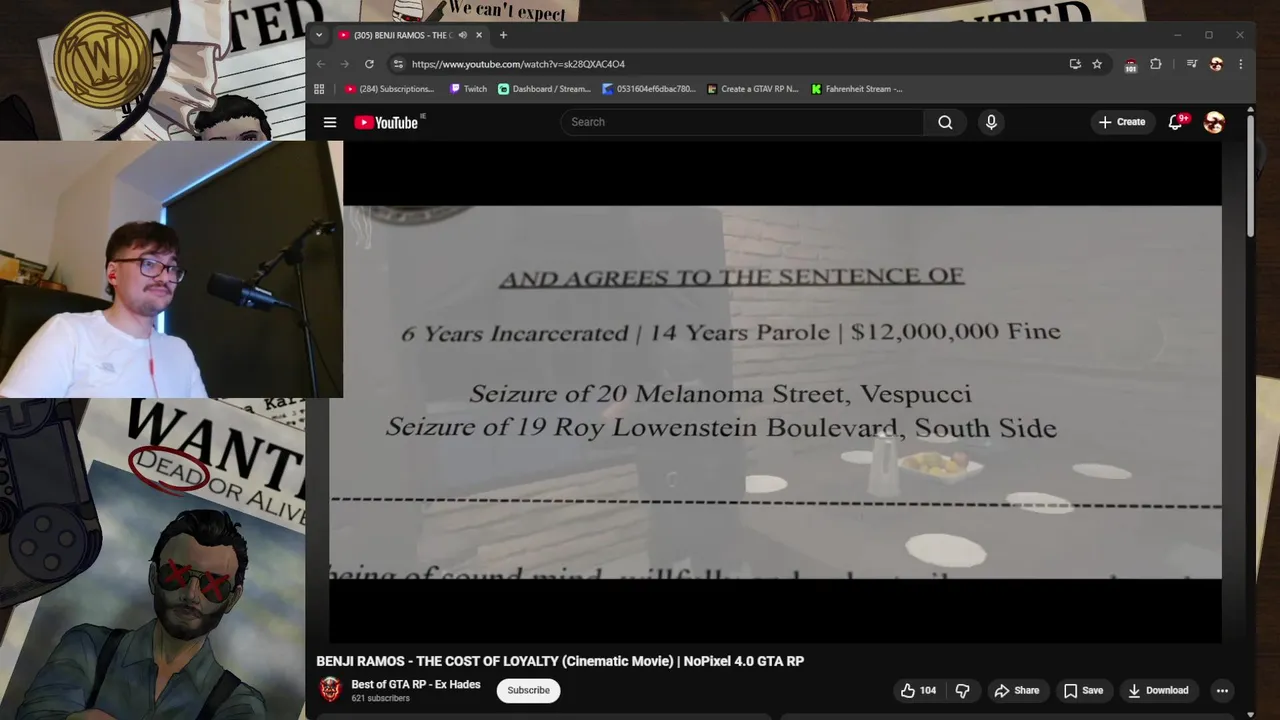1280x720 pixels.
Task: Click the YouTube search magnifier button
Action: [945, 122]
